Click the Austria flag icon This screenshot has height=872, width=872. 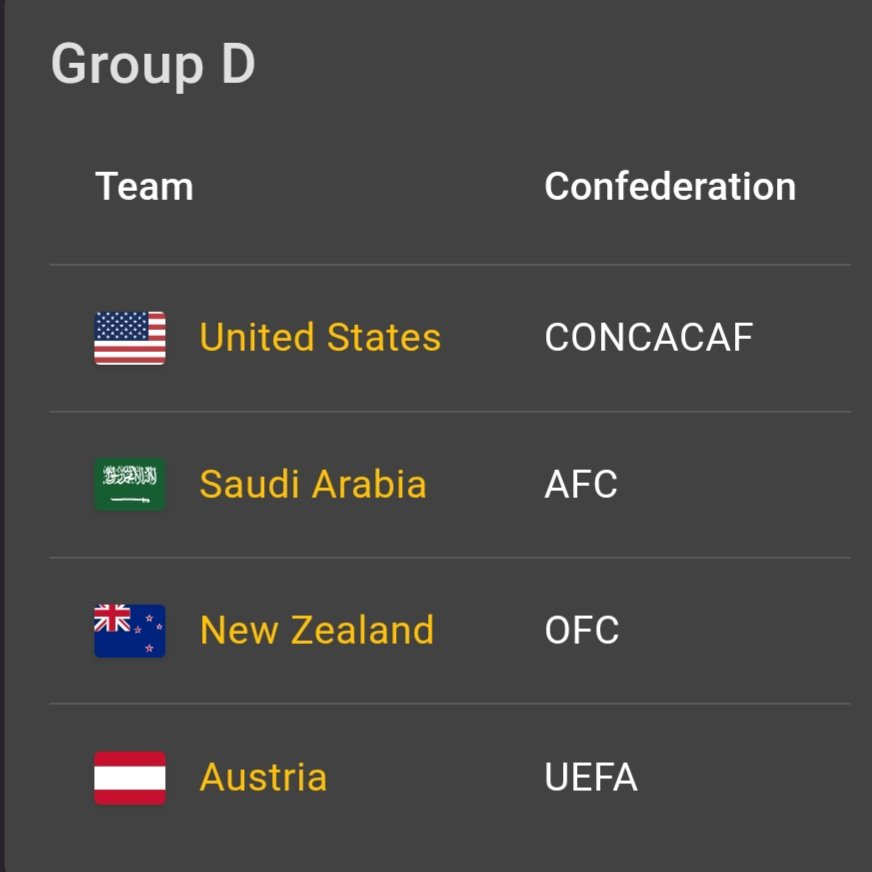[x=130, y=778]
